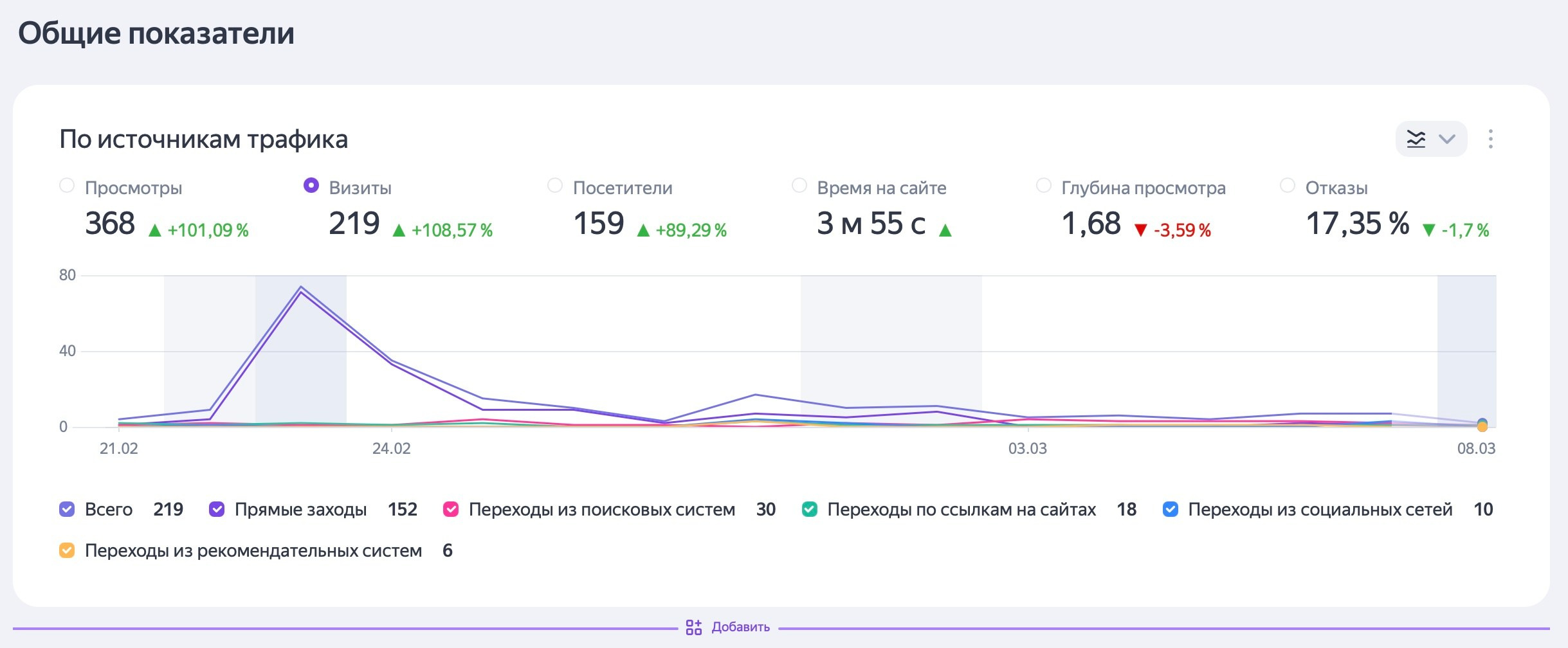
Task: Click the selected Визиты radio button
Action: (311, 186)
